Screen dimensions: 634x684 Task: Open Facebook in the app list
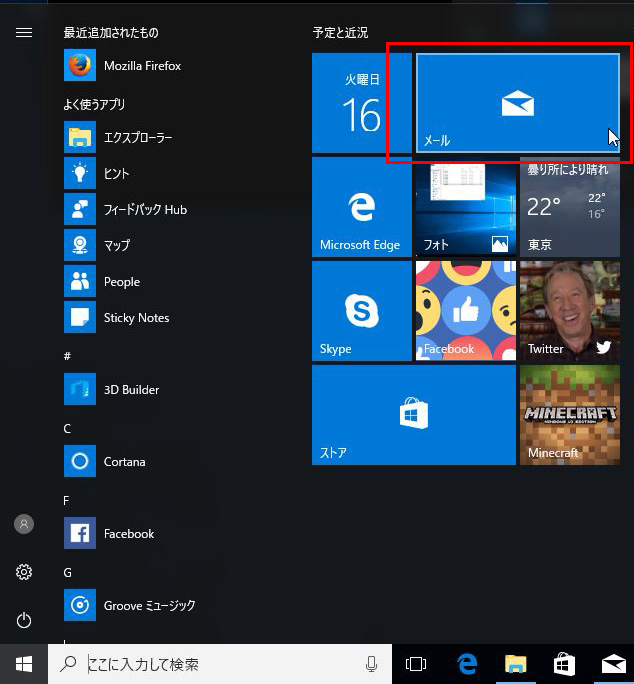click(109, 533)
